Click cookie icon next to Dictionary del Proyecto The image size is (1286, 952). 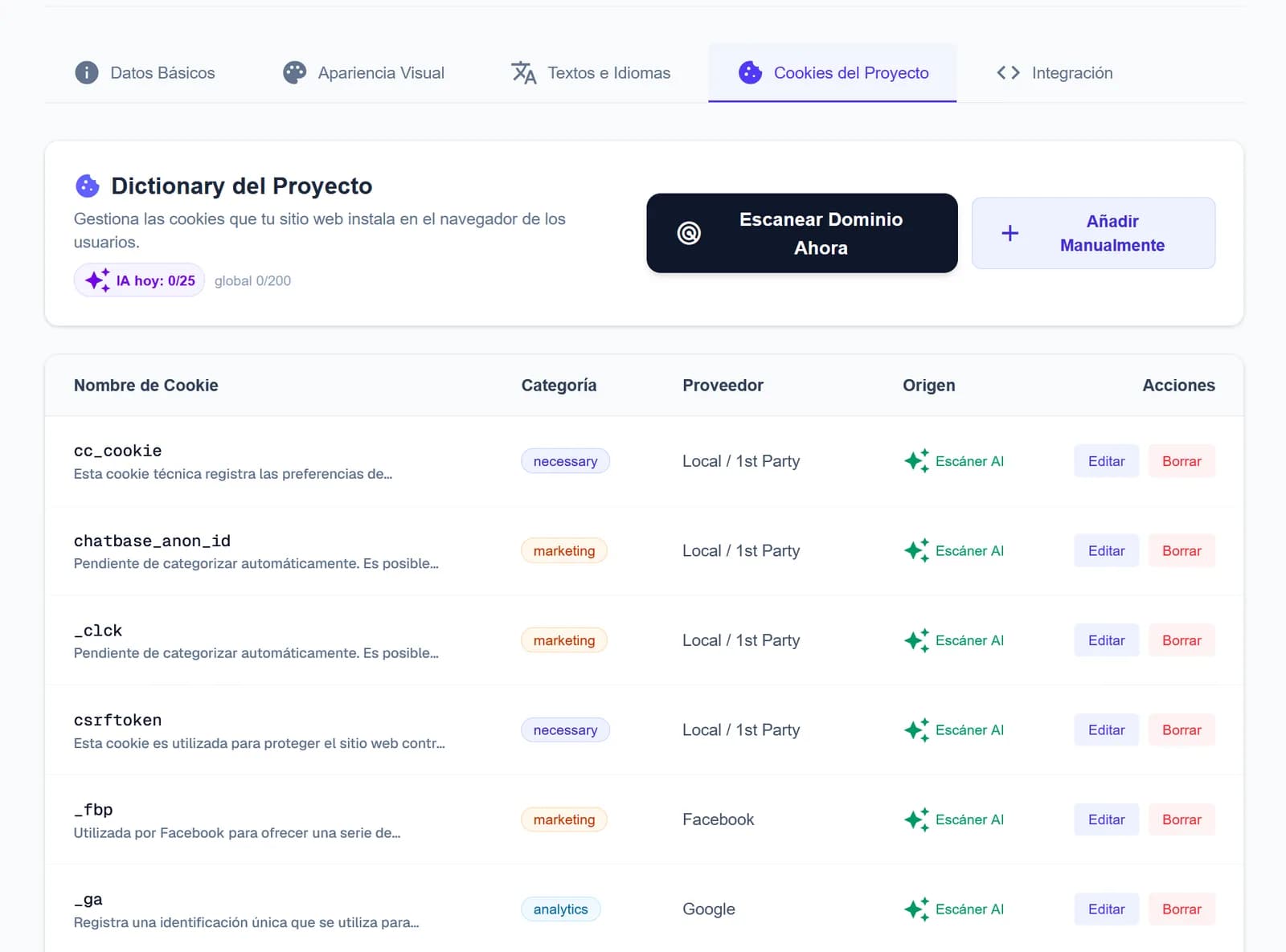(87, 186)
